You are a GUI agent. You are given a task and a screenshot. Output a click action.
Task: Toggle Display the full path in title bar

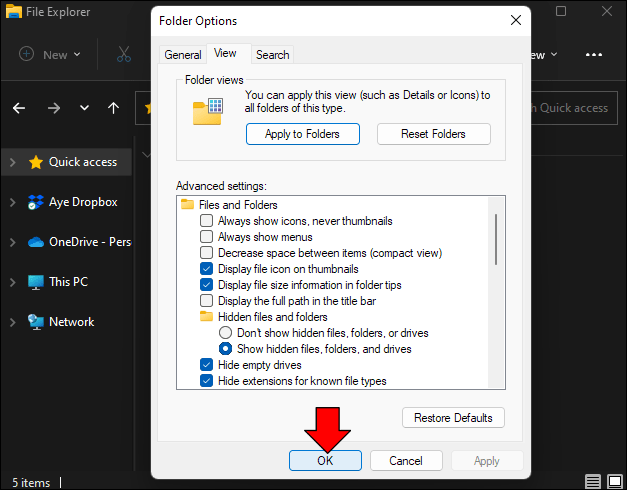click(207, 301)
